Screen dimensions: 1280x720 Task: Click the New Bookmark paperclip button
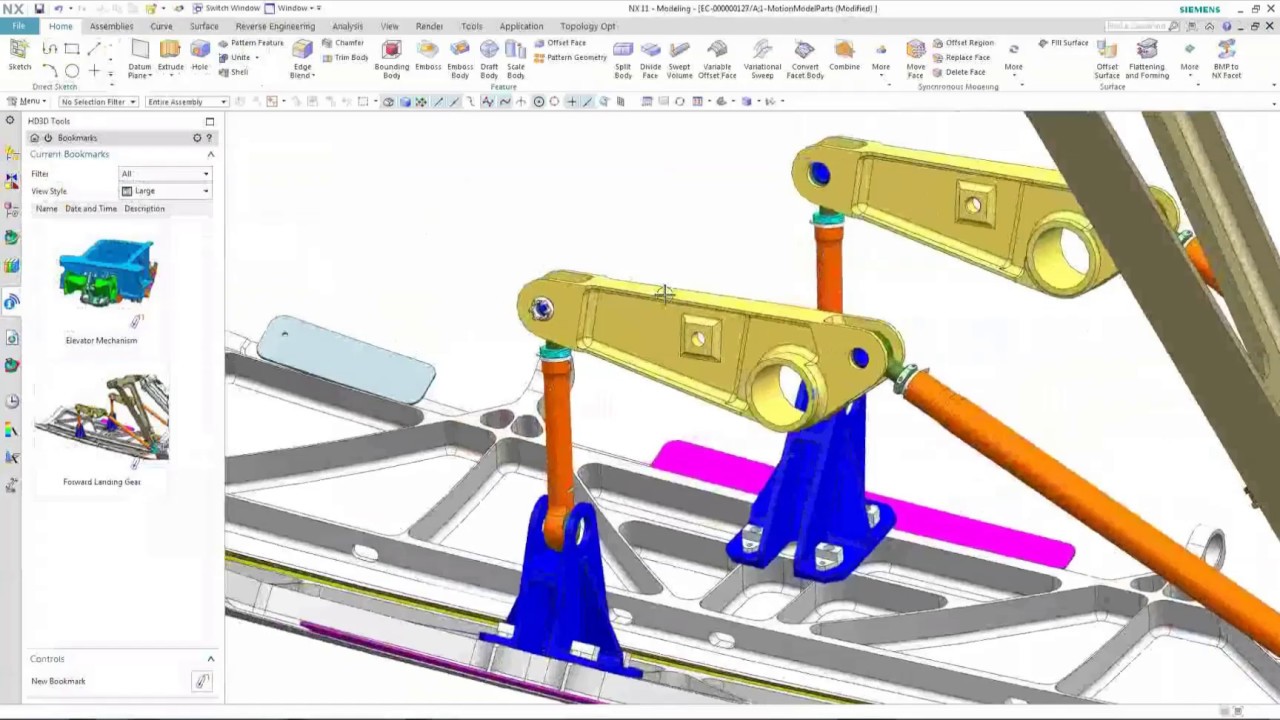[x=202, y=681]
